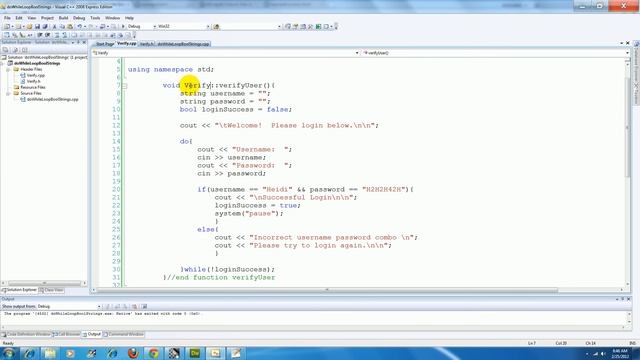Open the Window menu

pyautogui.click(x=112, y=18)
